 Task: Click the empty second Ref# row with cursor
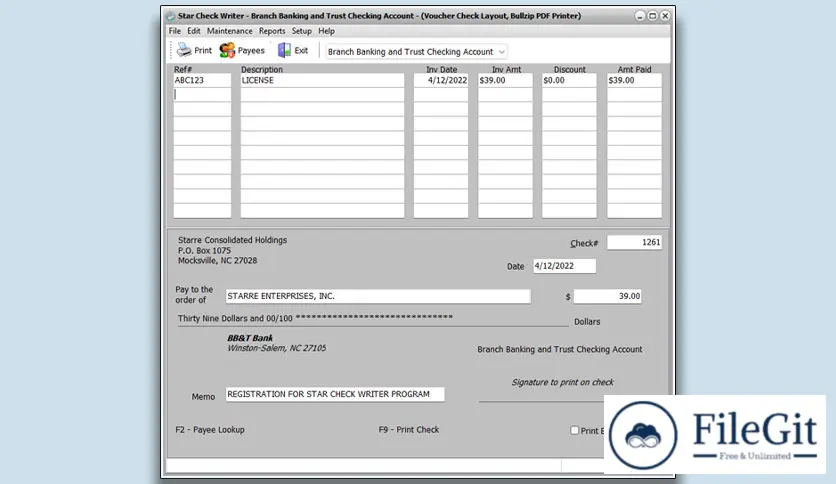(x=202, y=95)
